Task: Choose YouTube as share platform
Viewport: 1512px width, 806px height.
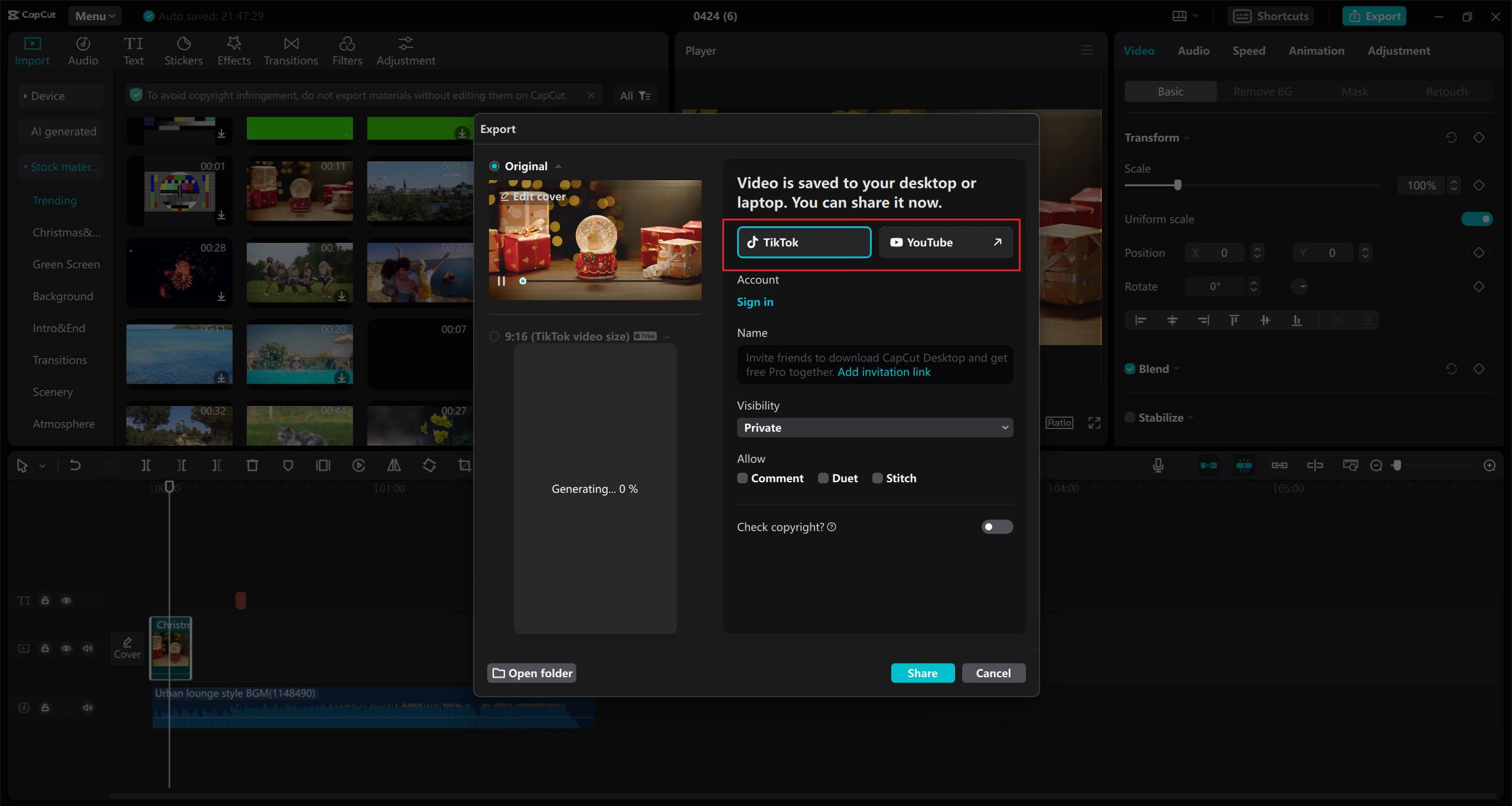Action: pos(946,242)
